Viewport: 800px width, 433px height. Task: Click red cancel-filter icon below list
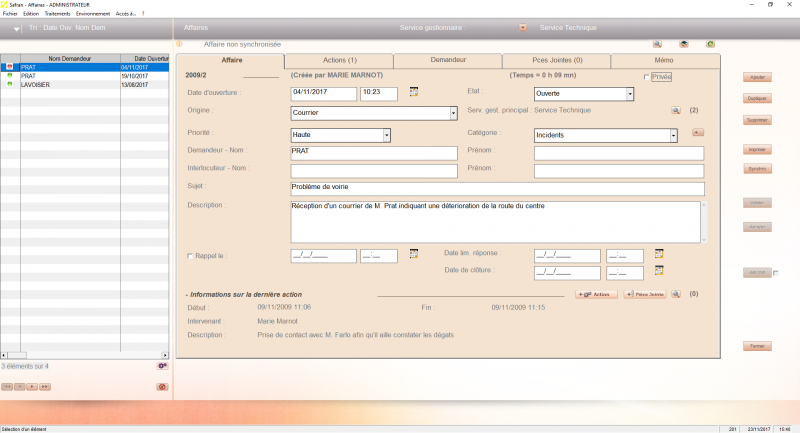[x=162, y=387]
